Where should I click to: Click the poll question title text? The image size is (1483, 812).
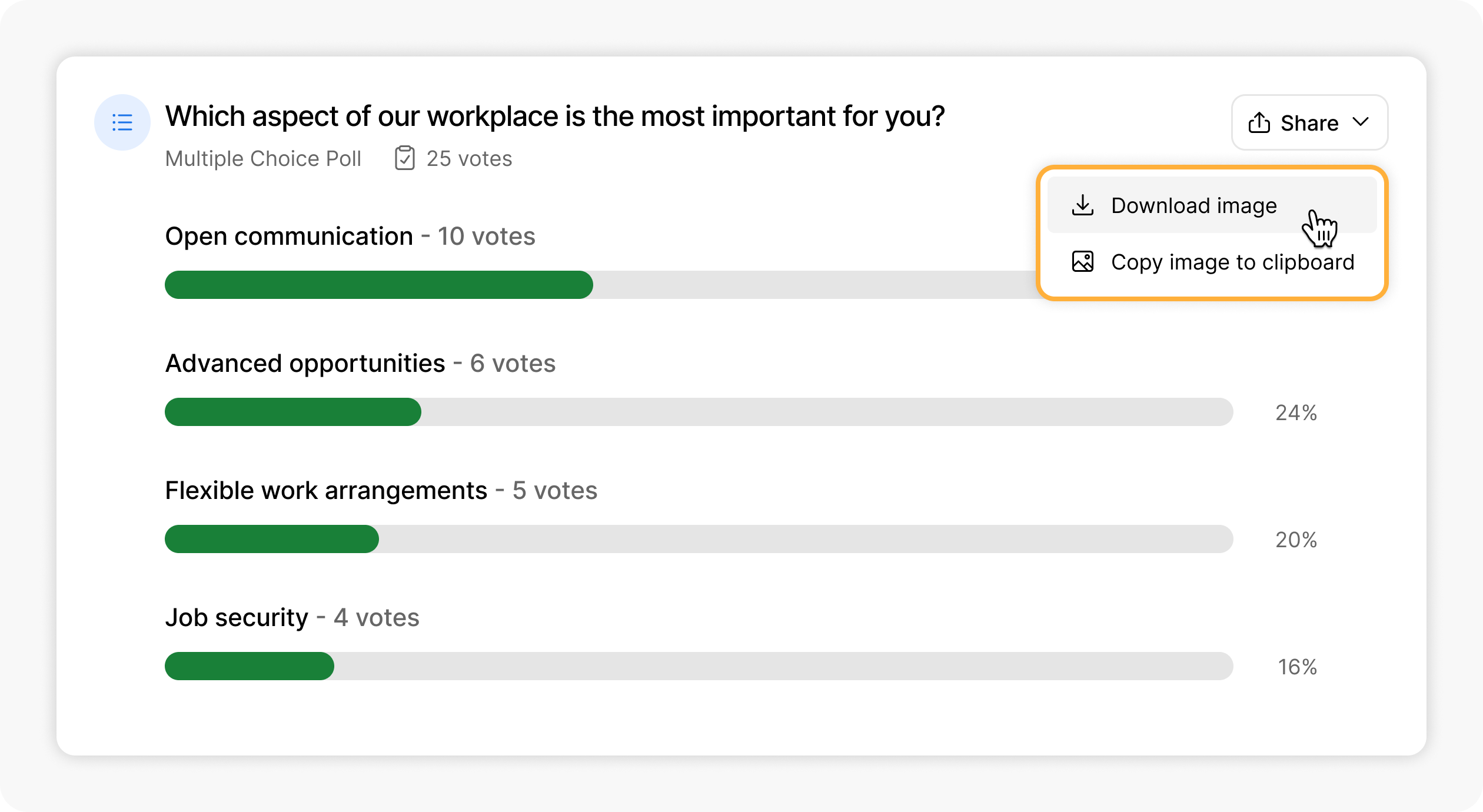(x=555, y=117)
